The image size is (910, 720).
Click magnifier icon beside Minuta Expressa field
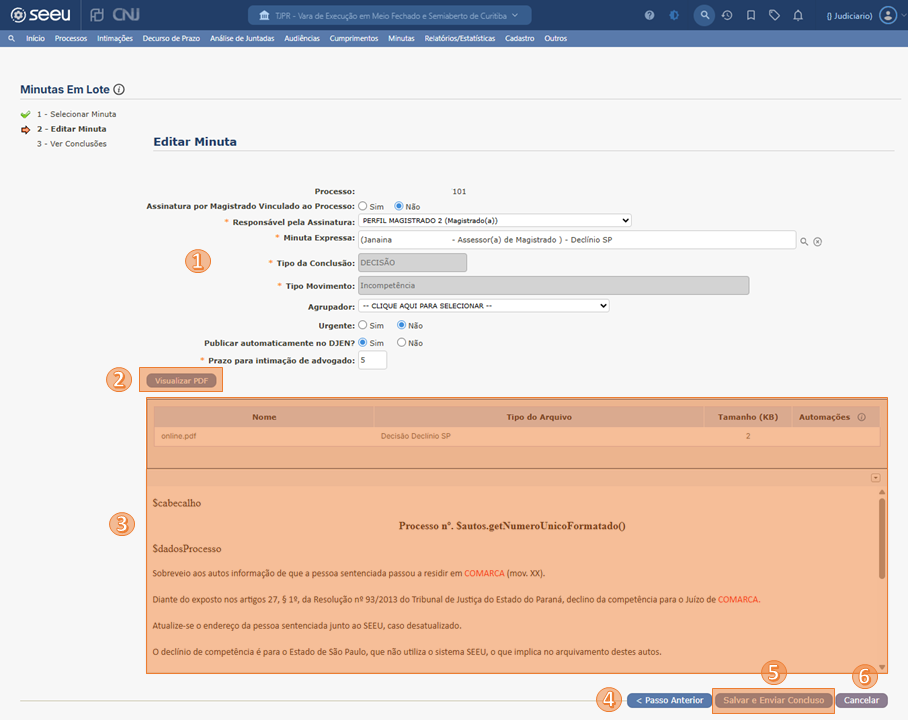(x=803, y=241)
